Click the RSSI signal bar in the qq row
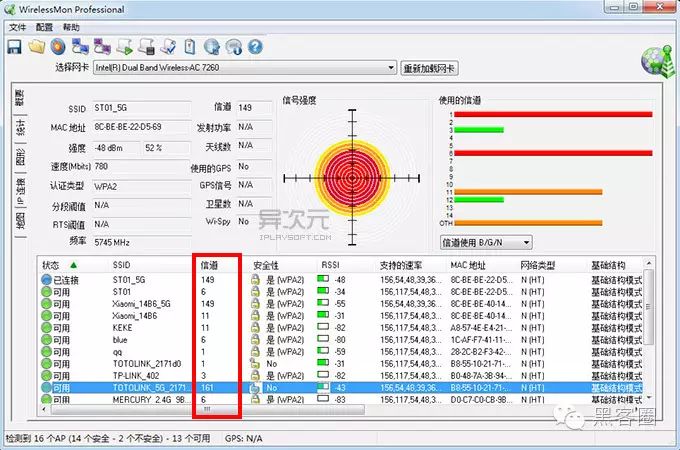Viewport: 680px width, 450px height. 323,351
